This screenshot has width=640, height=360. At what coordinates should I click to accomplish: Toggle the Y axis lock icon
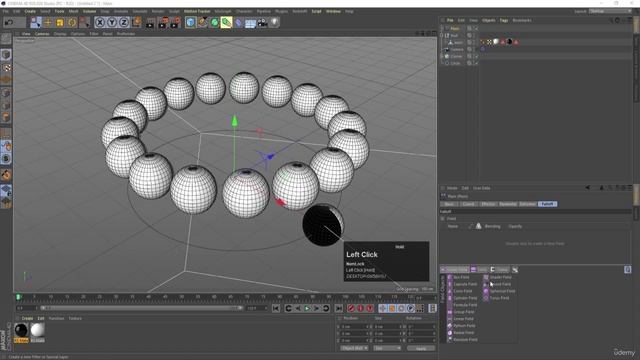point(112,22)
